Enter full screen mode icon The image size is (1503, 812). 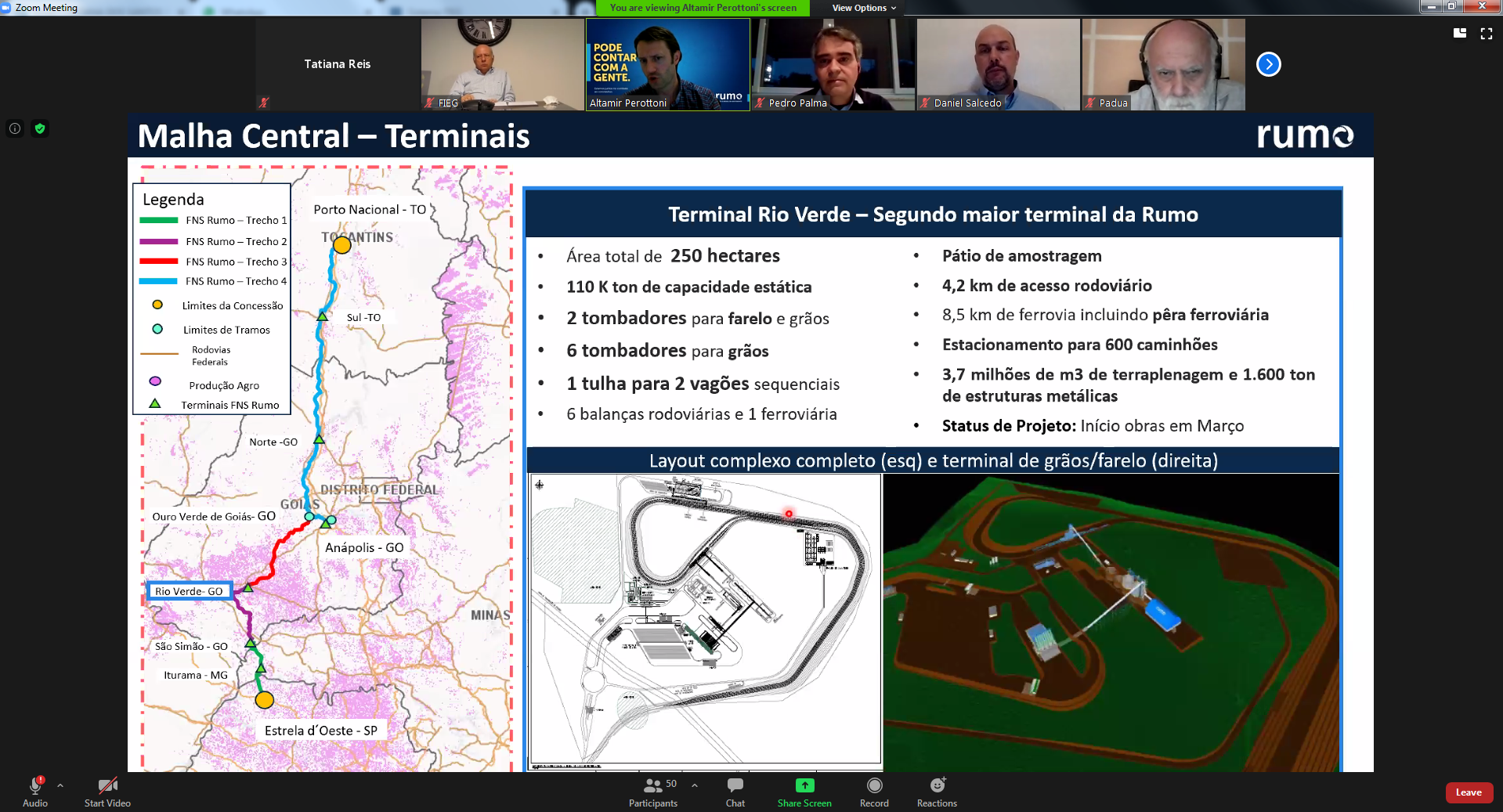click(x=1487, y=33)
